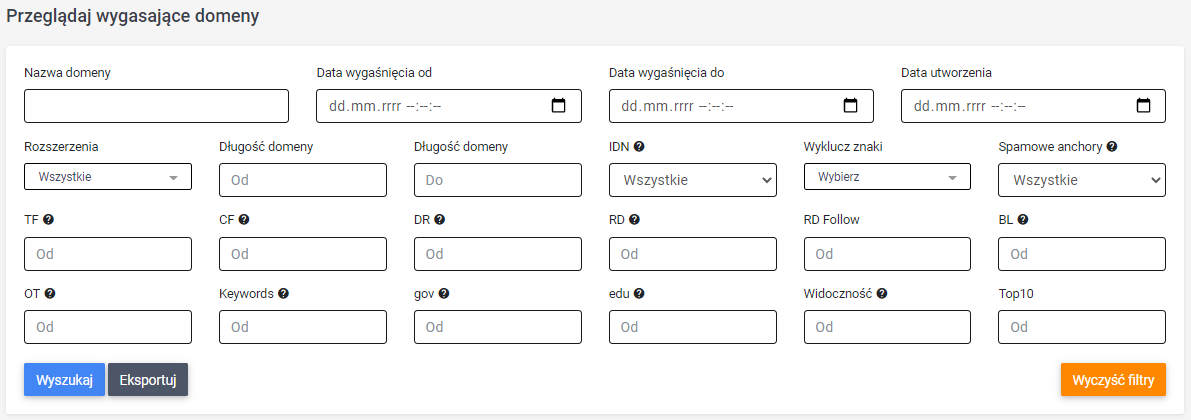
Task: Click the orange Wyczyść filtry button
Action: pos(1113,381)
